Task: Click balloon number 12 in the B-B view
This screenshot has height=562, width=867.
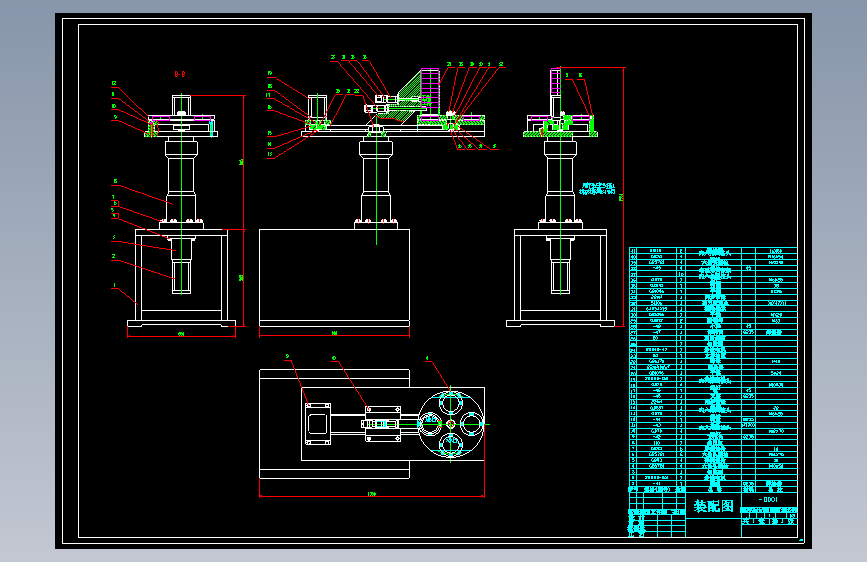Action: coord(114,84)
